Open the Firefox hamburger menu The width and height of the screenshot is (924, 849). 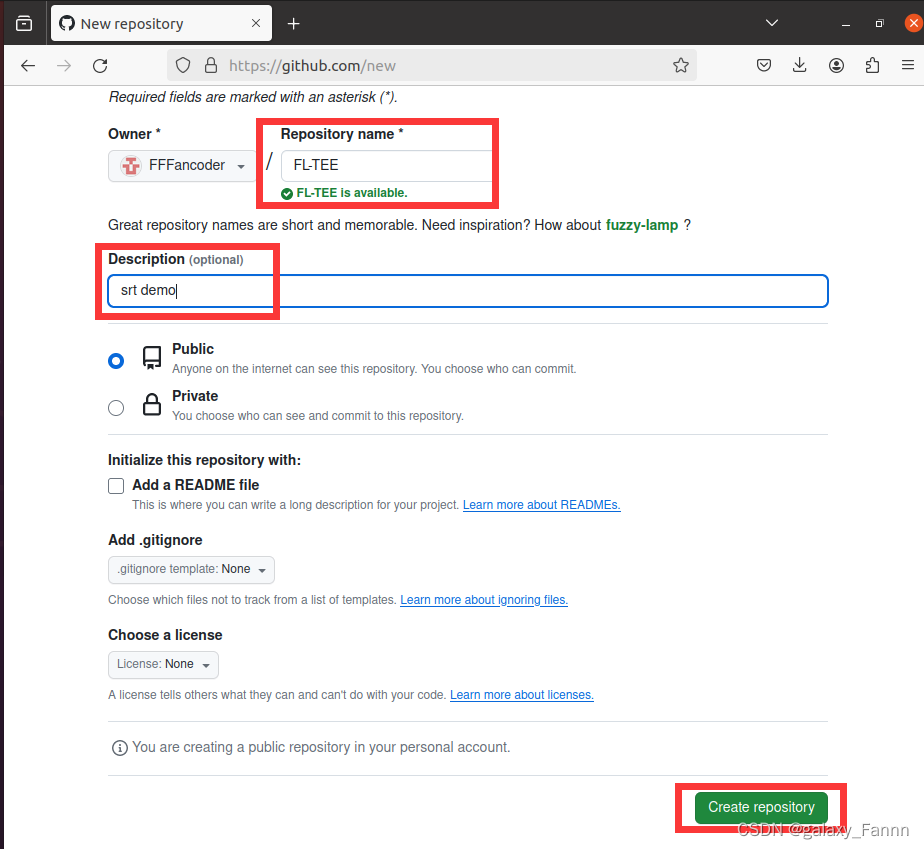pos(908,65)
